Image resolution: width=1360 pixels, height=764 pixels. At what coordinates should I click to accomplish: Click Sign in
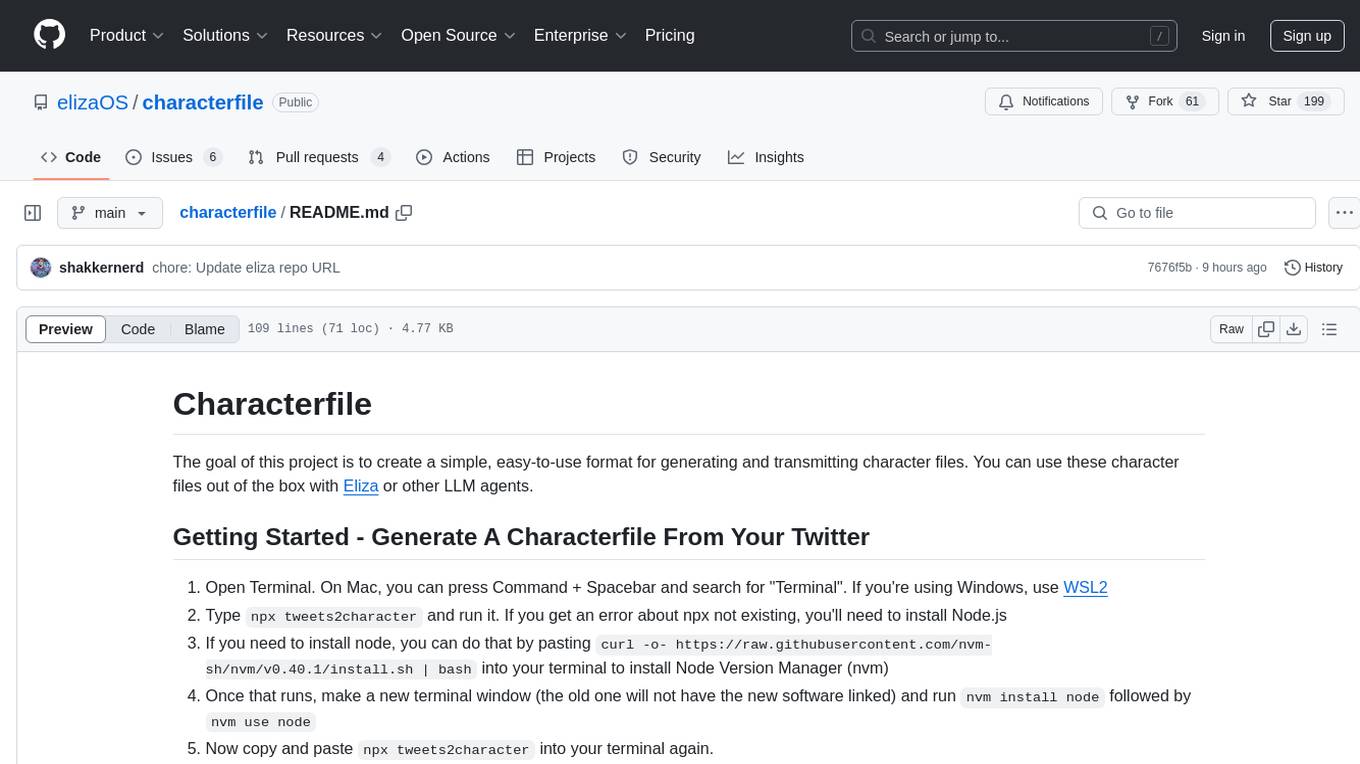[x=1223, y=36]
